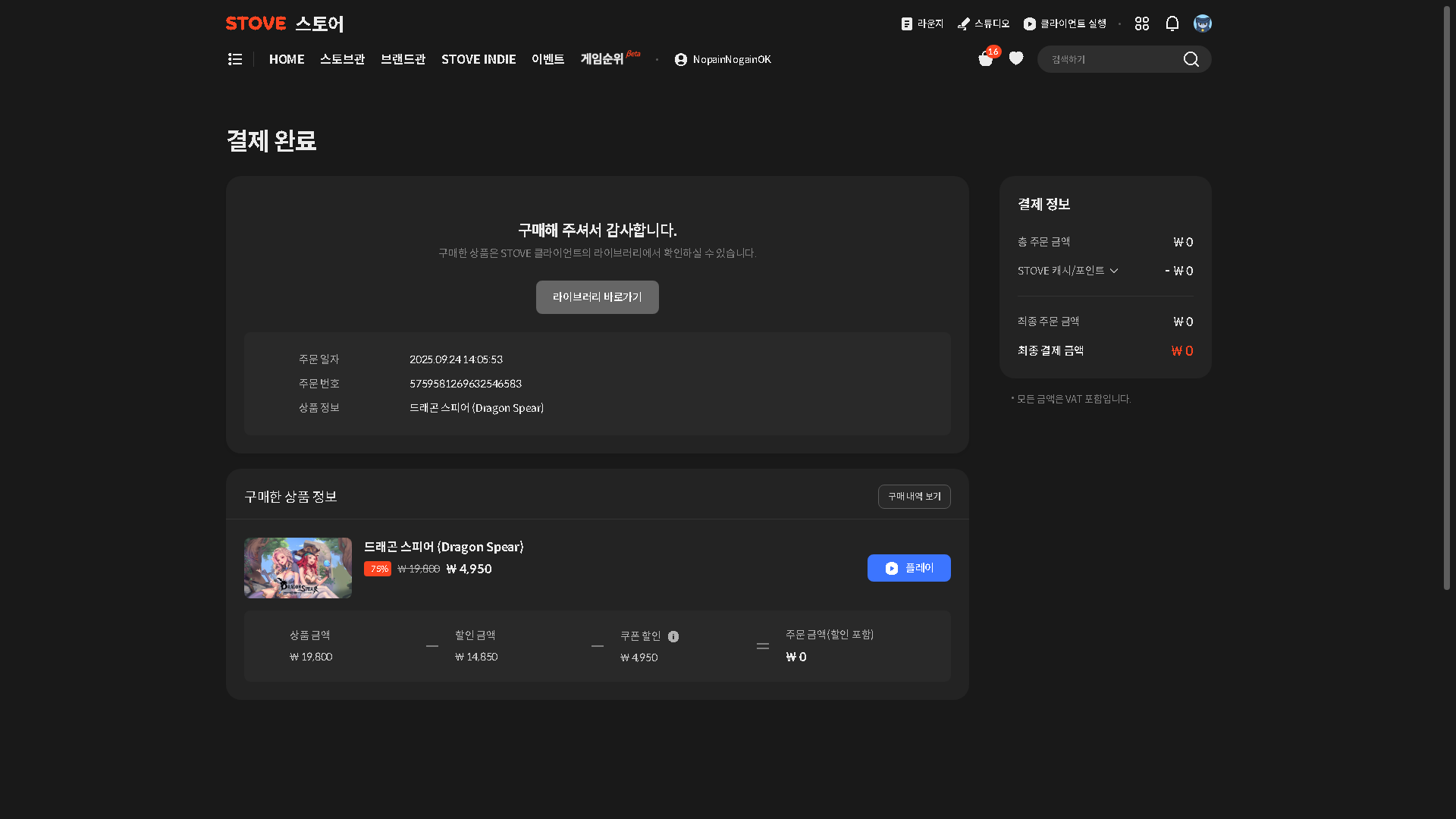
Task: Select the order date 2025.09.24 14:05:53
Action: click(456, 359)
